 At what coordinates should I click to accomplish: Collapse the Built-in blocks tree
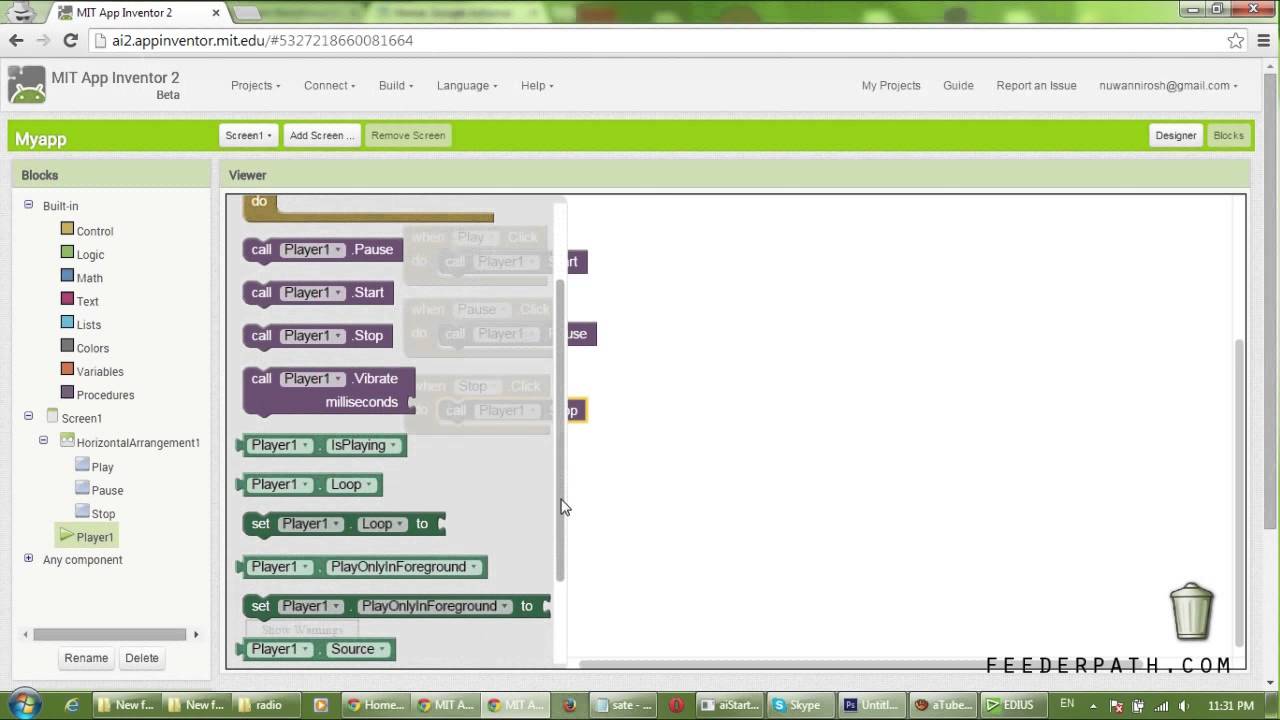[x=28, y=204]
